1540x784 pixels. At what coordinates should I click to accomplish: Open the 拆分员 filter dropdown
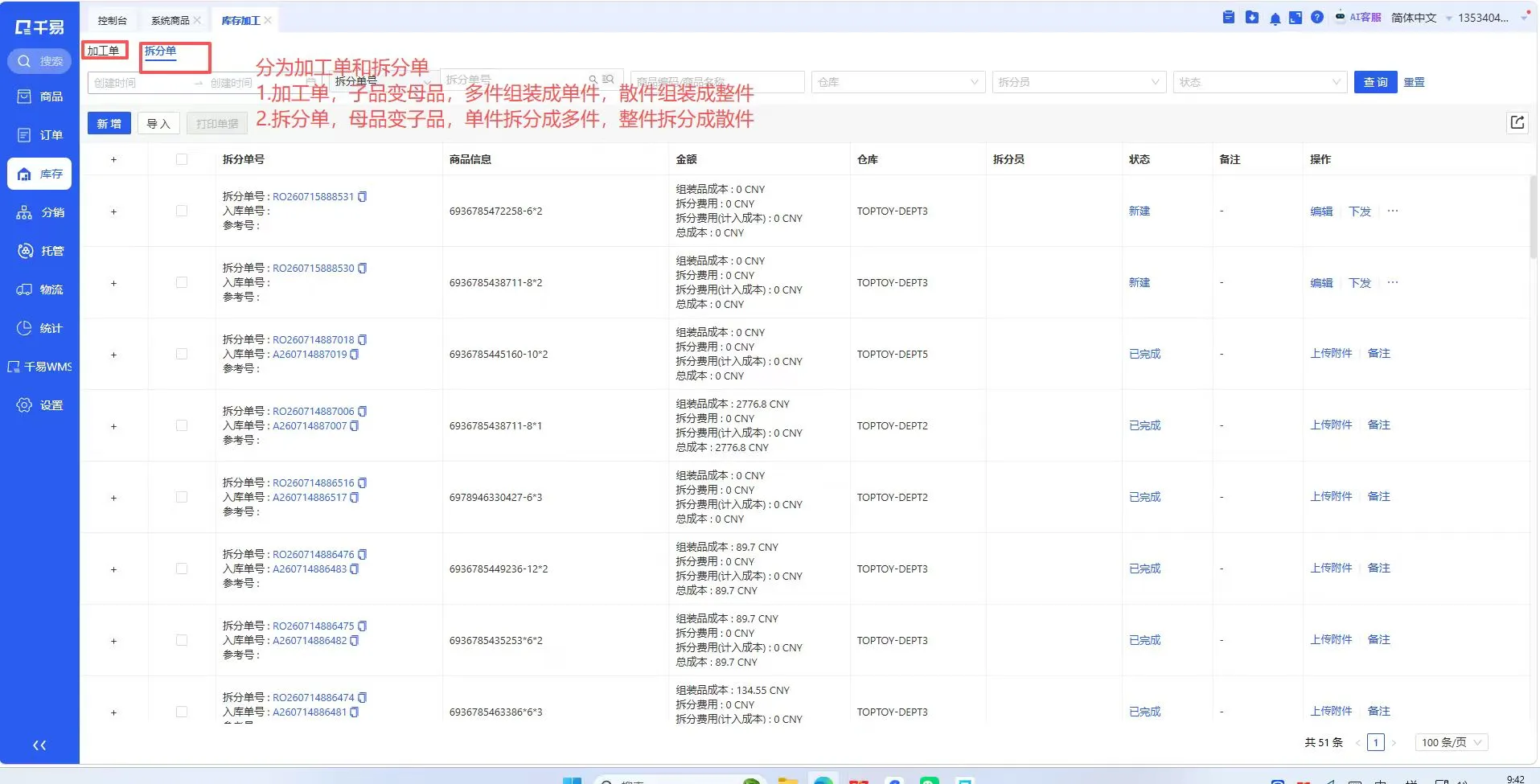1079,82
